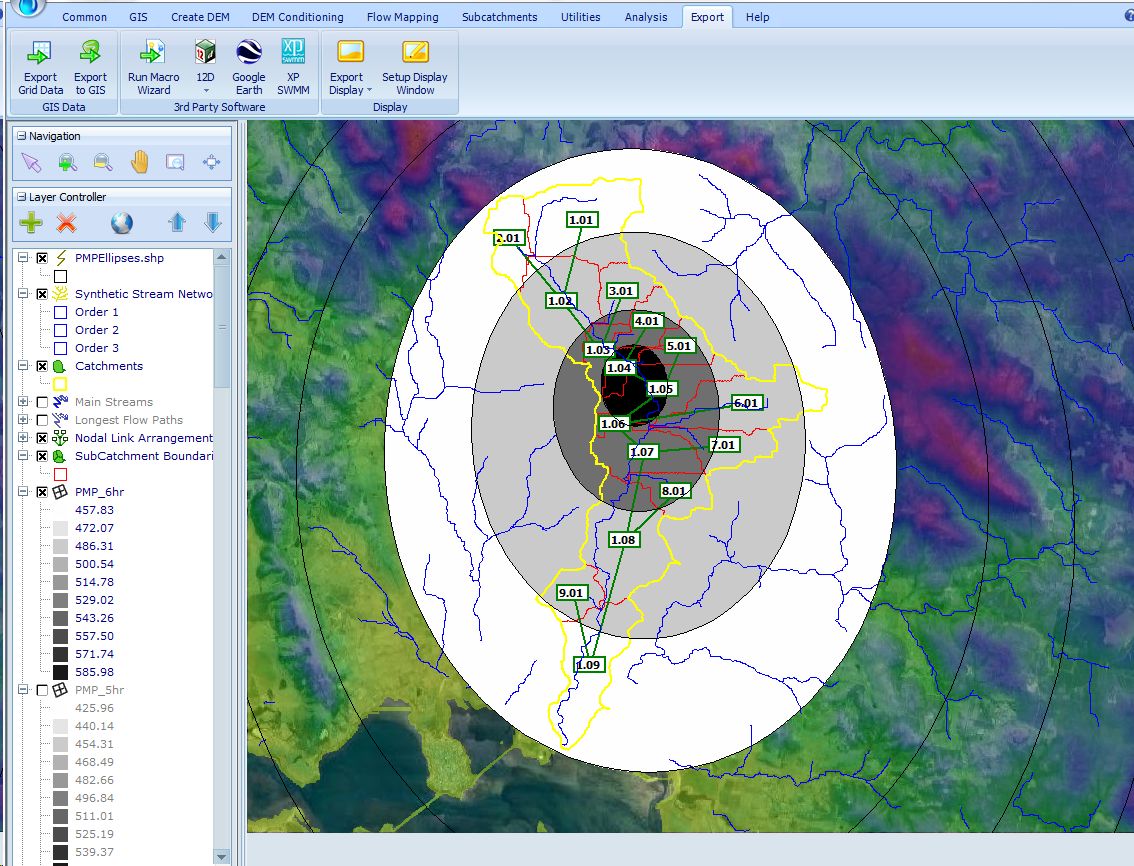Click the green plus add layer icon

click(31, 223)
